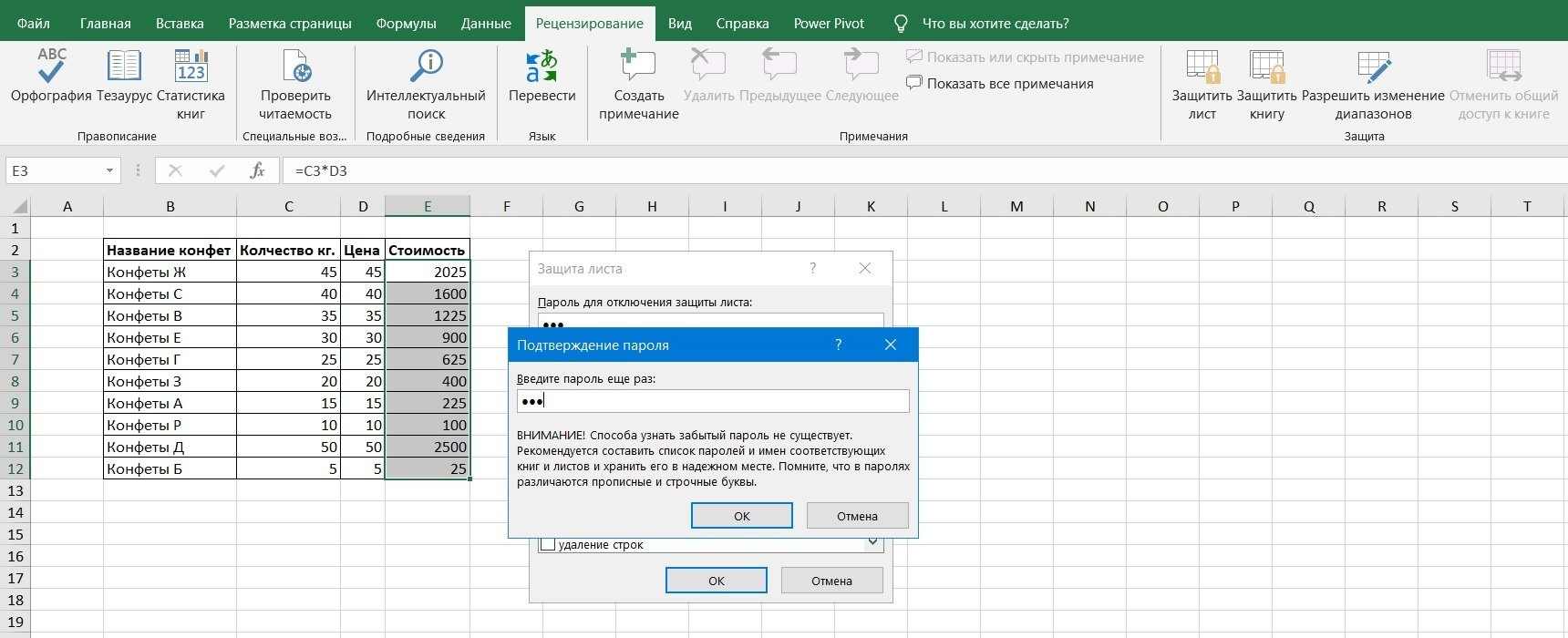Click the Защитить книгу icon
Image resolution: width=1568 pixels, height=638 pixels.
(1266, 68)
